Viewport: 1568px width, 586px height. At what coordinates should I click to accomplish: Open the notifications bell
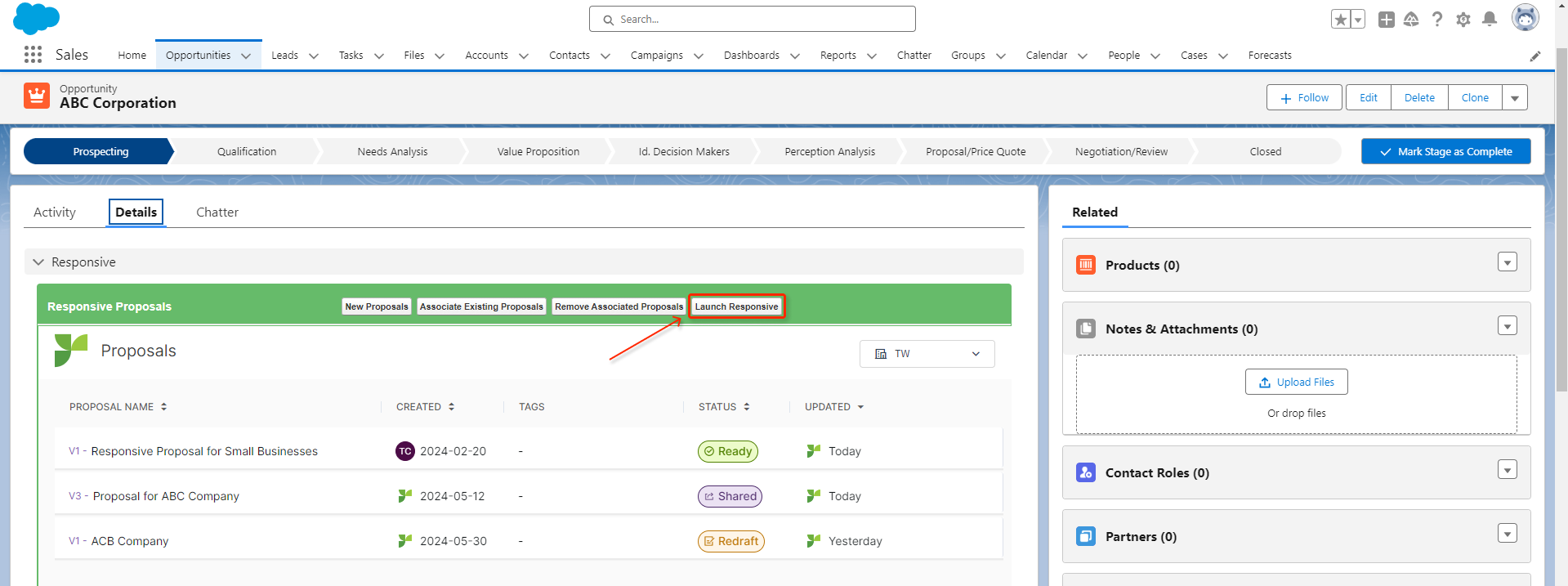coord(1490,19)
